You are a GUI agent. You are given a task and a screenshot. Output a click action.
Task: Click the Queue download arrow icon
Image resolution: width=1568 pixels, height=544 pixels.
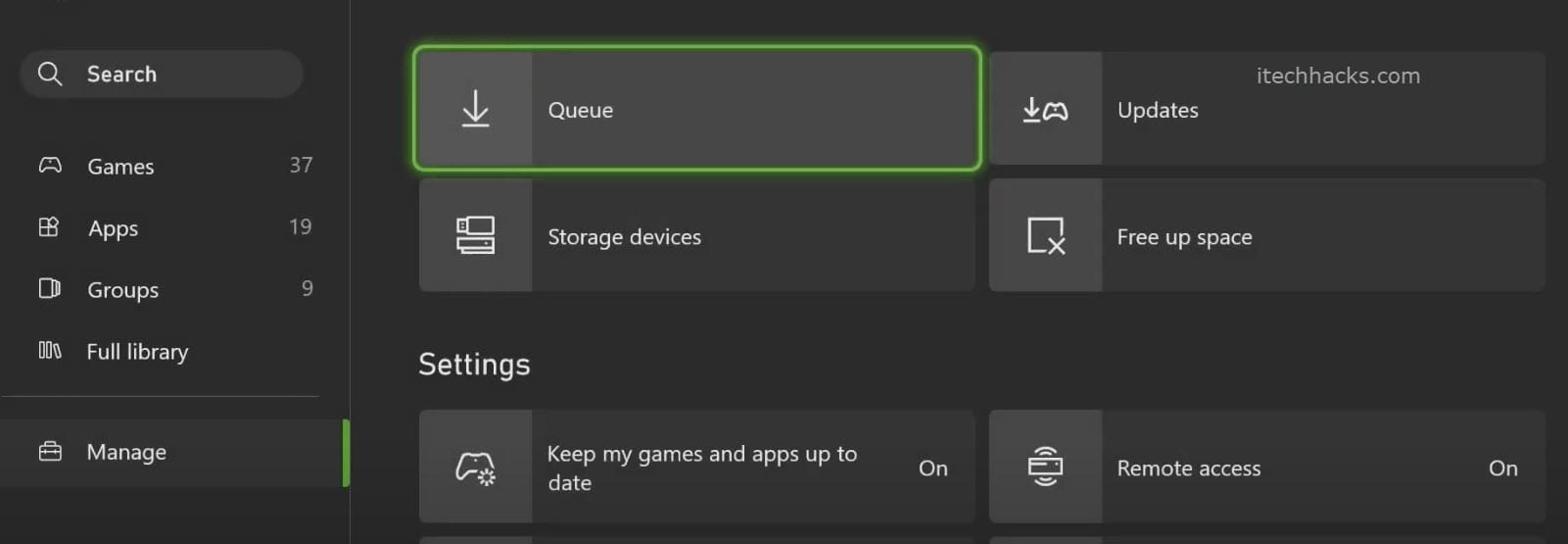pyautogui.click(x=475, y=109)
